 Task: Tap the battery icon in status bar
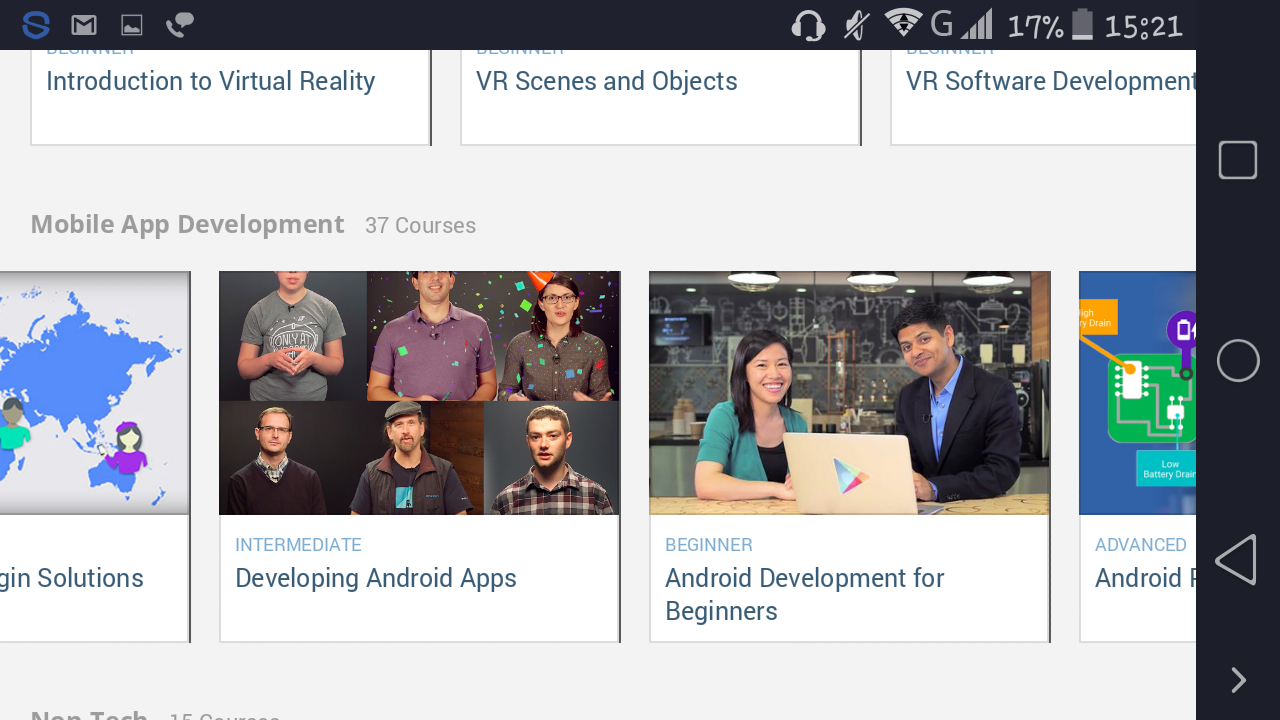point(1082,24)
